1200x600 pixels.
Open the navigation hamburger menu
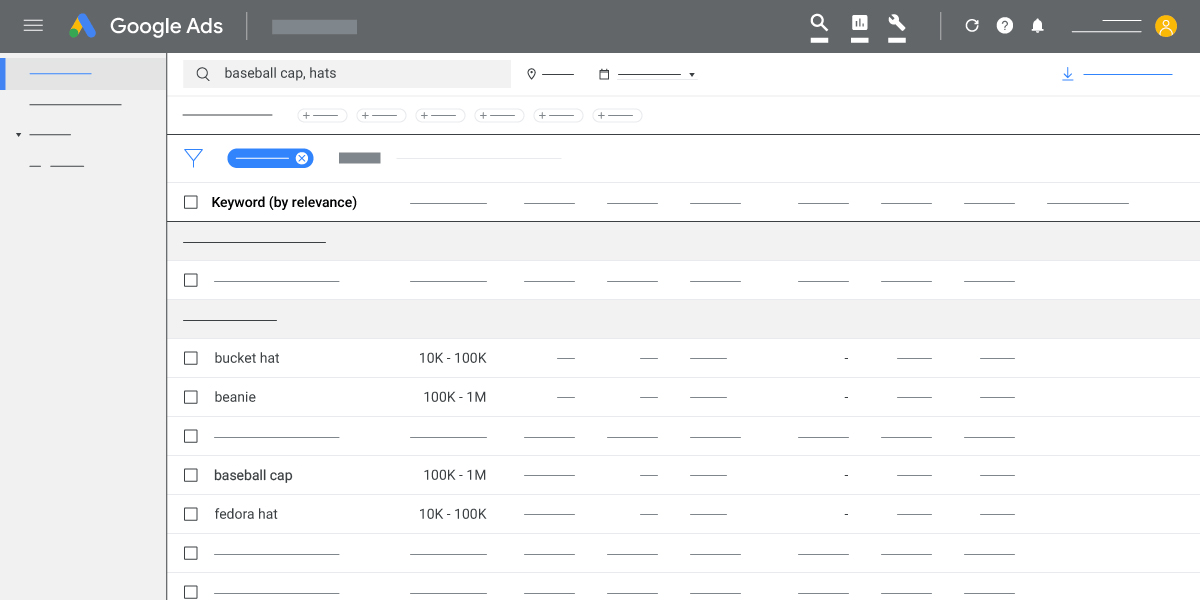click(x=33, y=26)
